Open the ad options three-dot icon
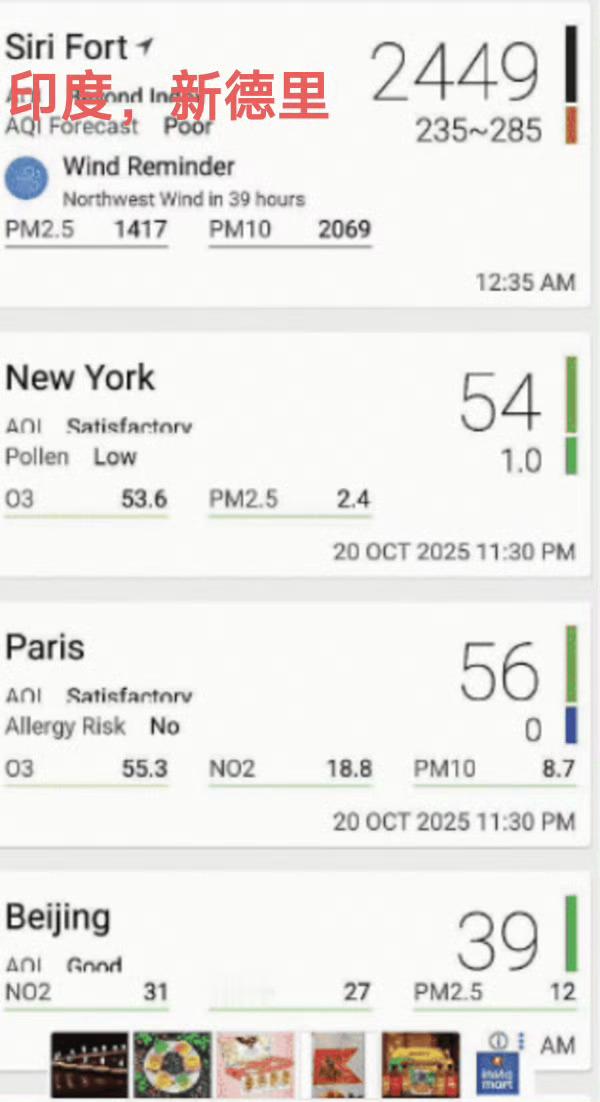600x1102 pixels. click(520, 1041)
